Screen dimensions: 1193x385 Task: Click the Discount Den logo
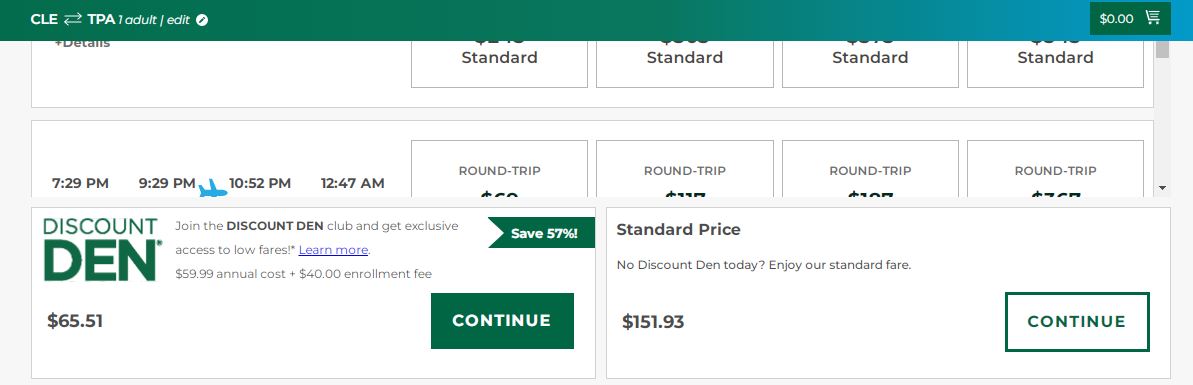coord(102,249)
